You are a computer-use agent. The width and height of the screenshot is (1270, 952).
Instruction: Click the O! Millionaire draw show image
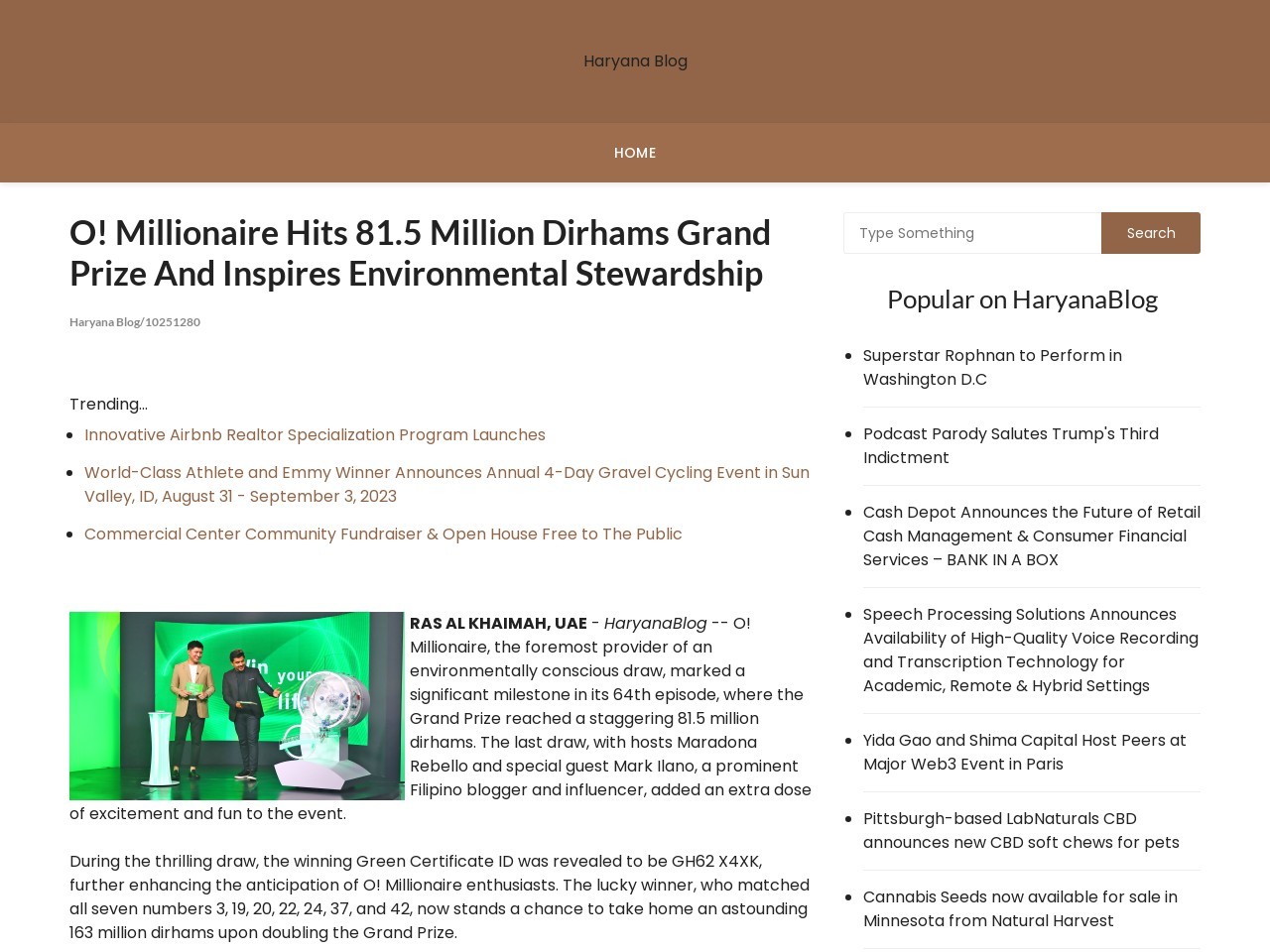tap(236, 706)
